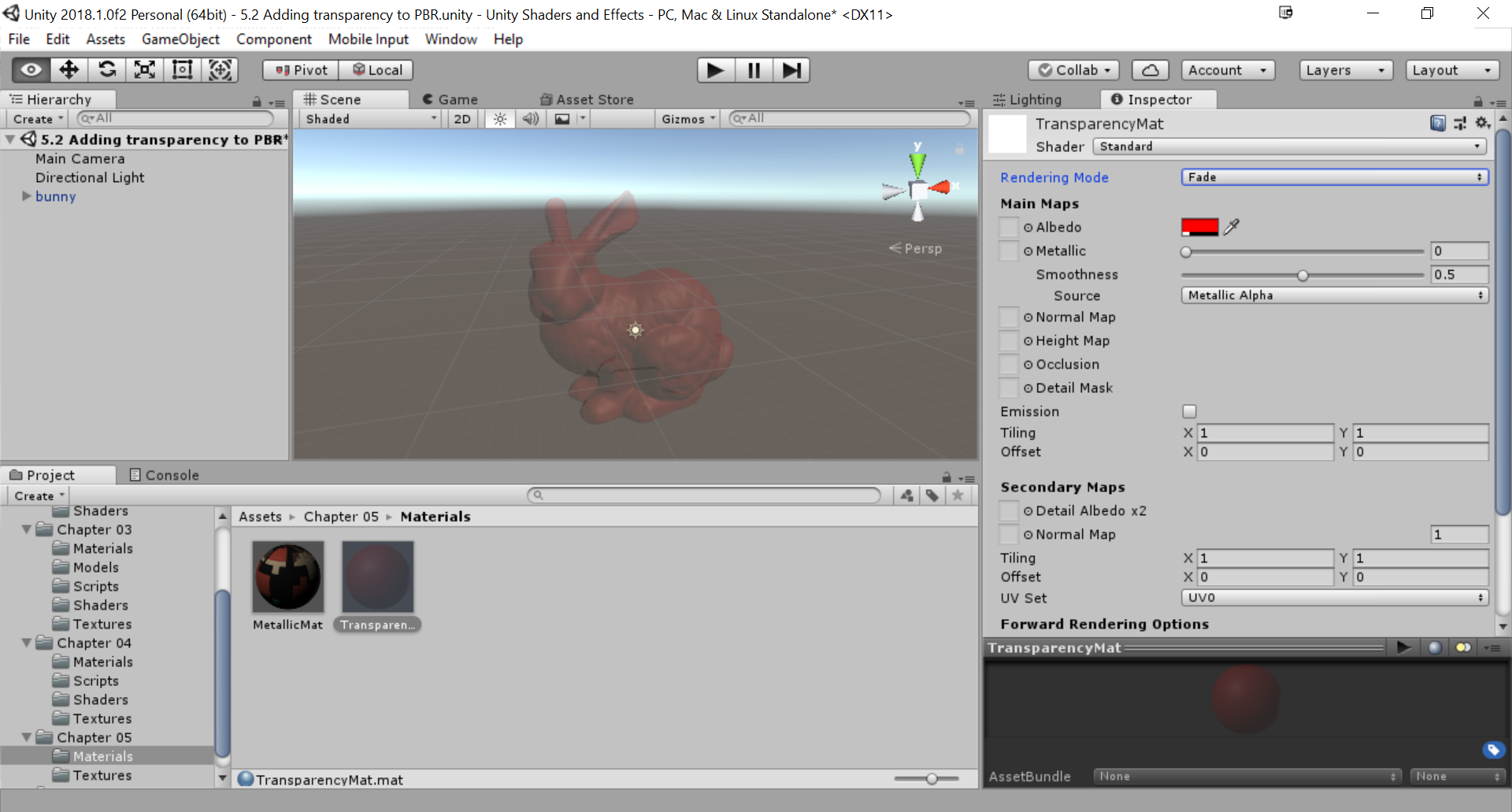The height and width of the screenshot is (812, 1512).
Task: Toggle scene lighting button
Action: (500, 119)
